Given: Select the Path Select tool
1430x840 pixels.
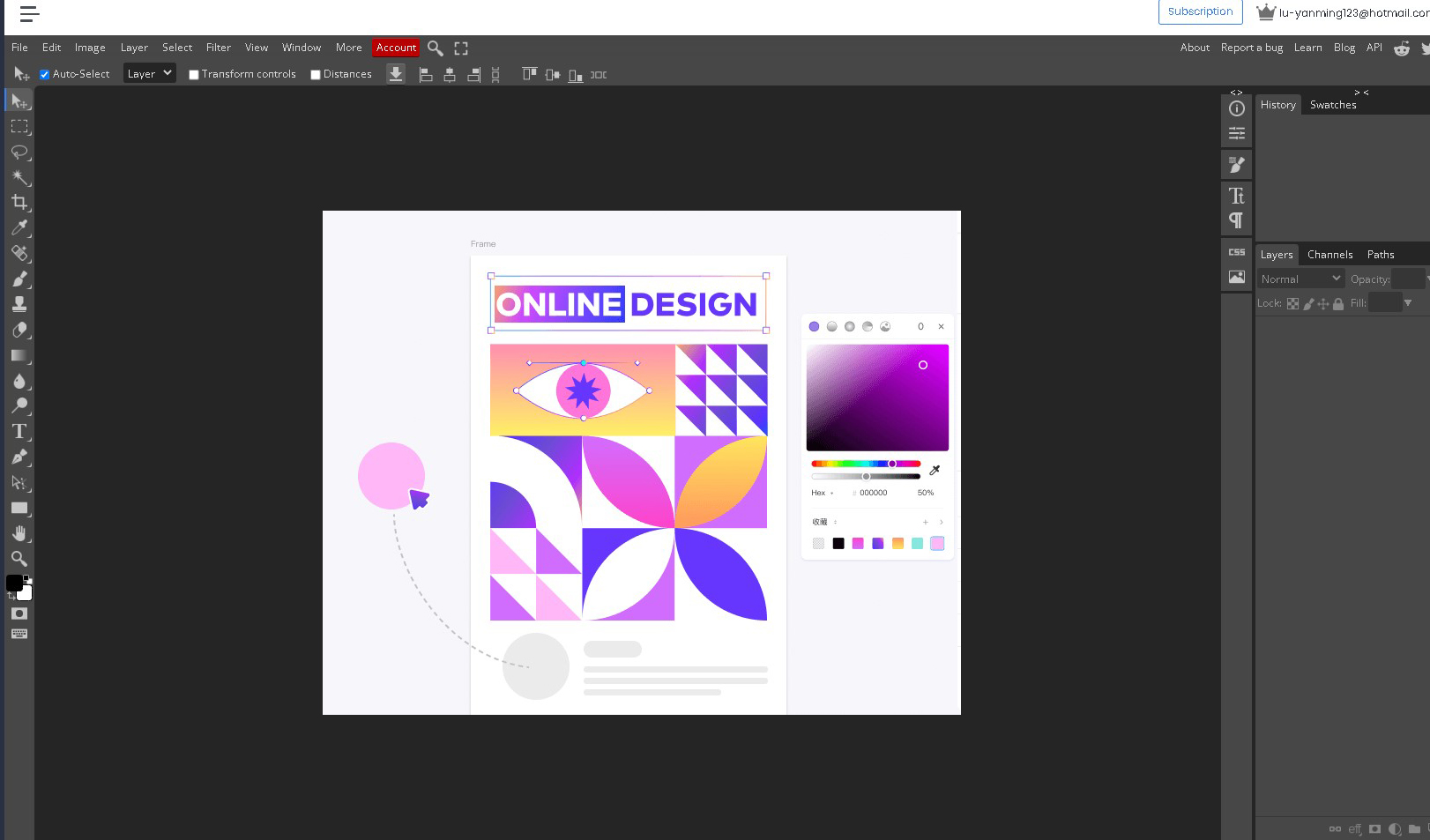Looking at the screenshot, I should (19, 482).
